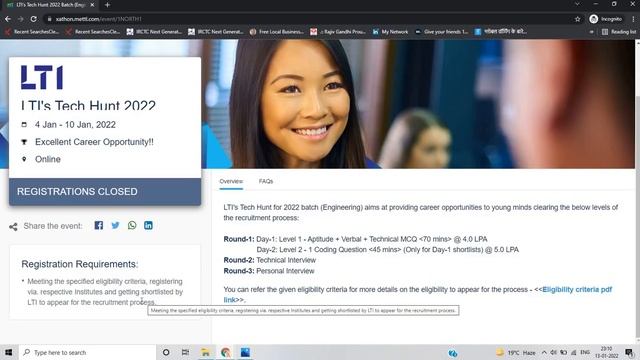Click the Type here to search box
The height and width of the screenshot is (360, 640).
(x=87, y=352)
